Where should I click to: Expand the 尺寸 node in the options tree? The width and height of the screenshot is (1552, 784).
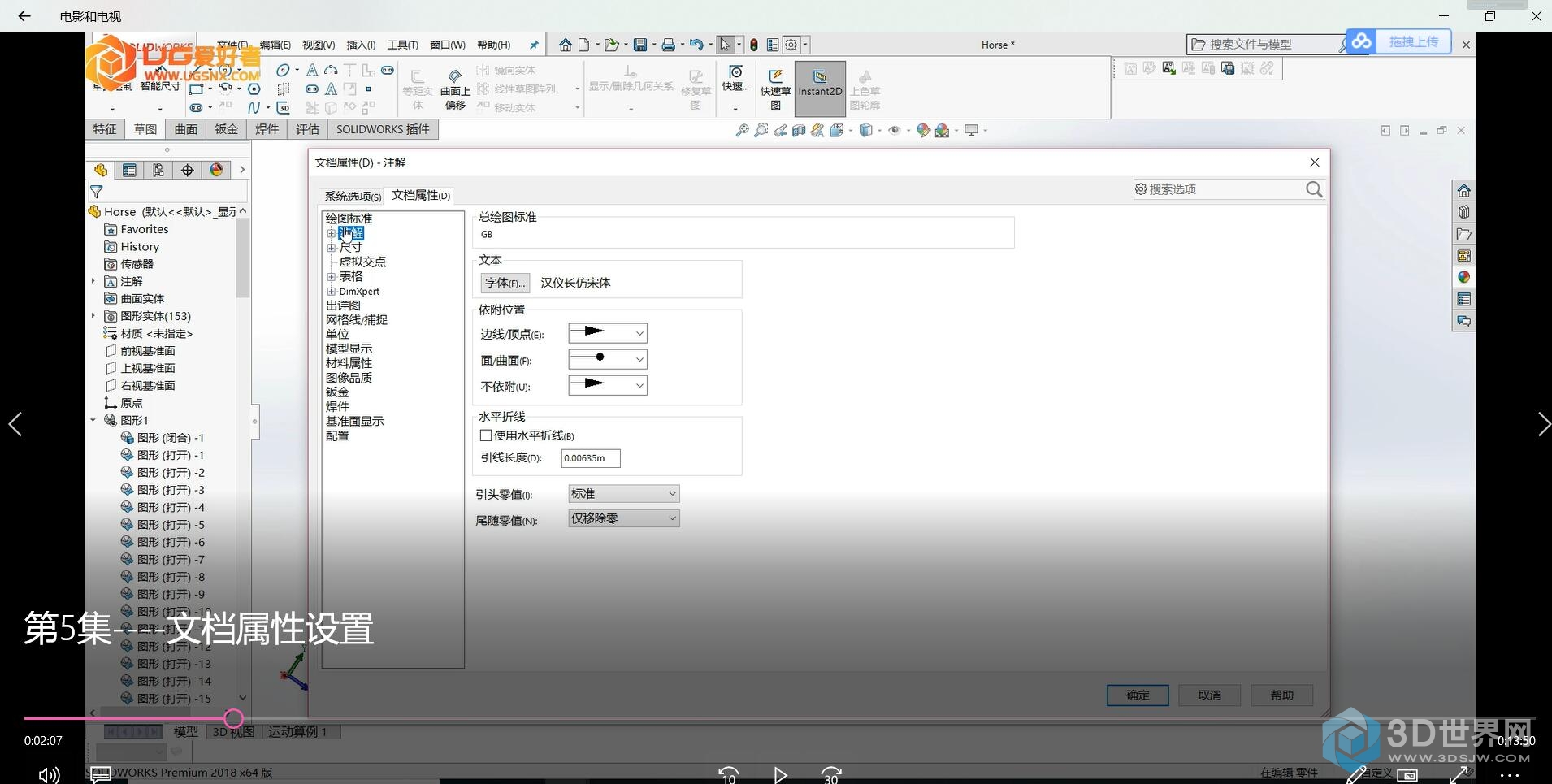331,248
